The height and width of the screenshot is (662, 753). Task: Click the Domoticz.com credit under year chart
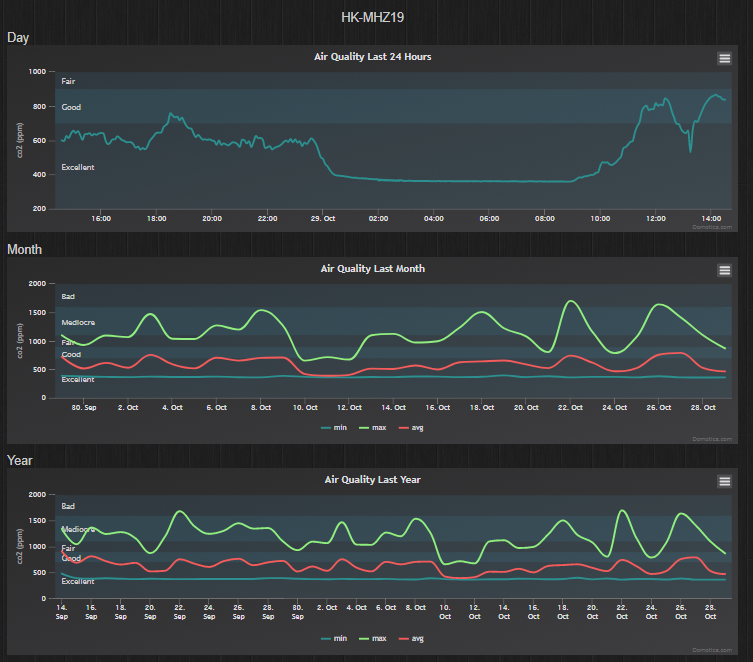[712, 650]
